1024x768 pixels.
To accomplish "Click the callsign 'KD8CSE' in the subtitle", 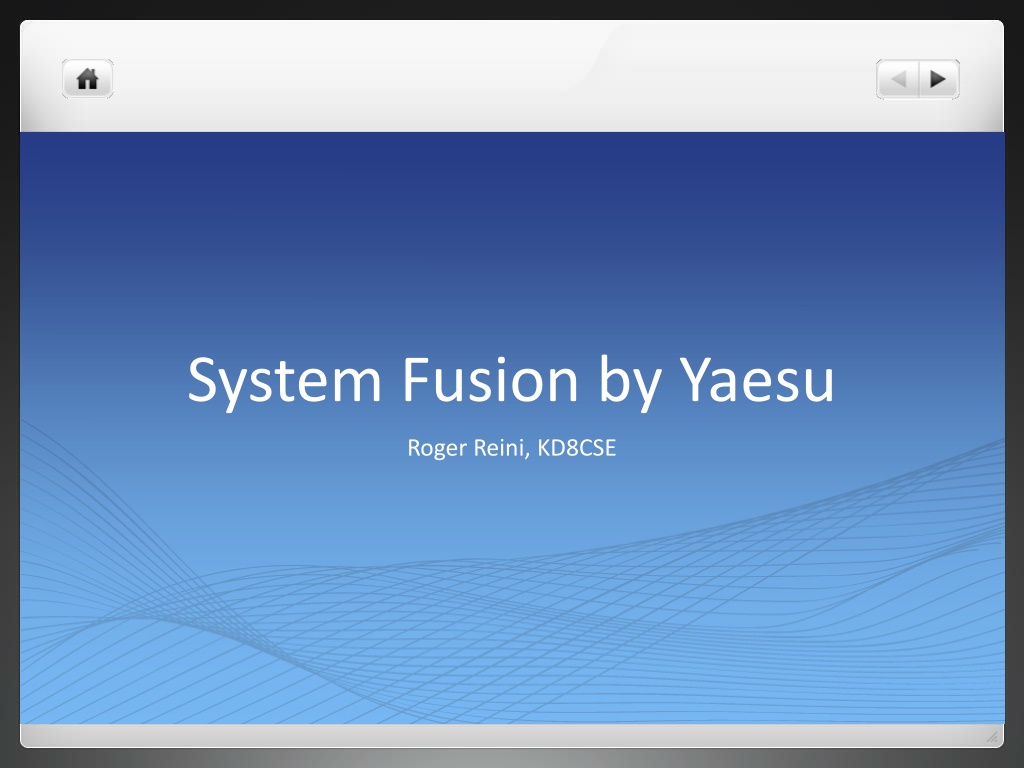I will tap(577, 448).
